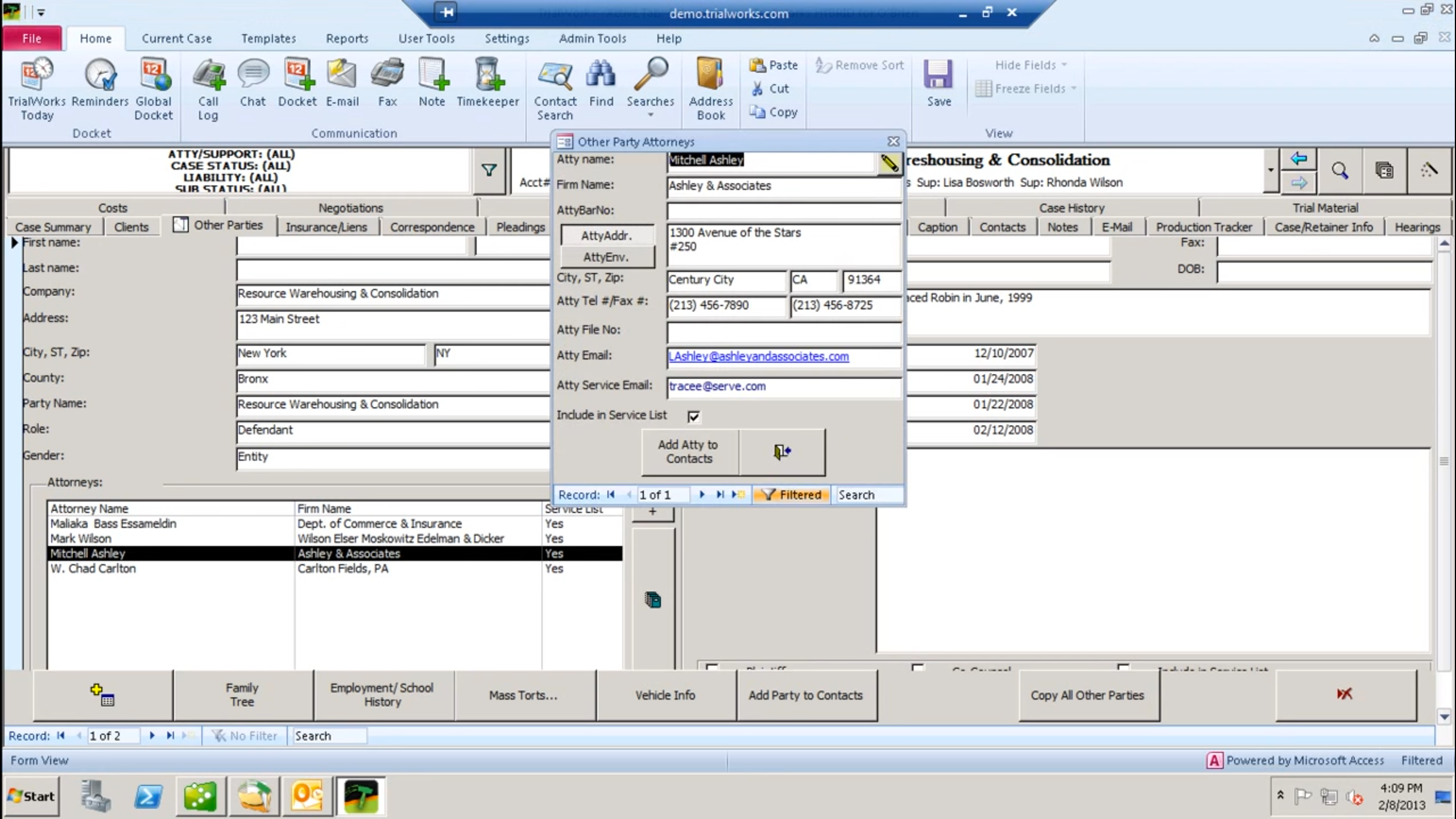This screenshot has width=1456, height=819.
Task: Open the Hearings tab
Action: [1417, 227]
